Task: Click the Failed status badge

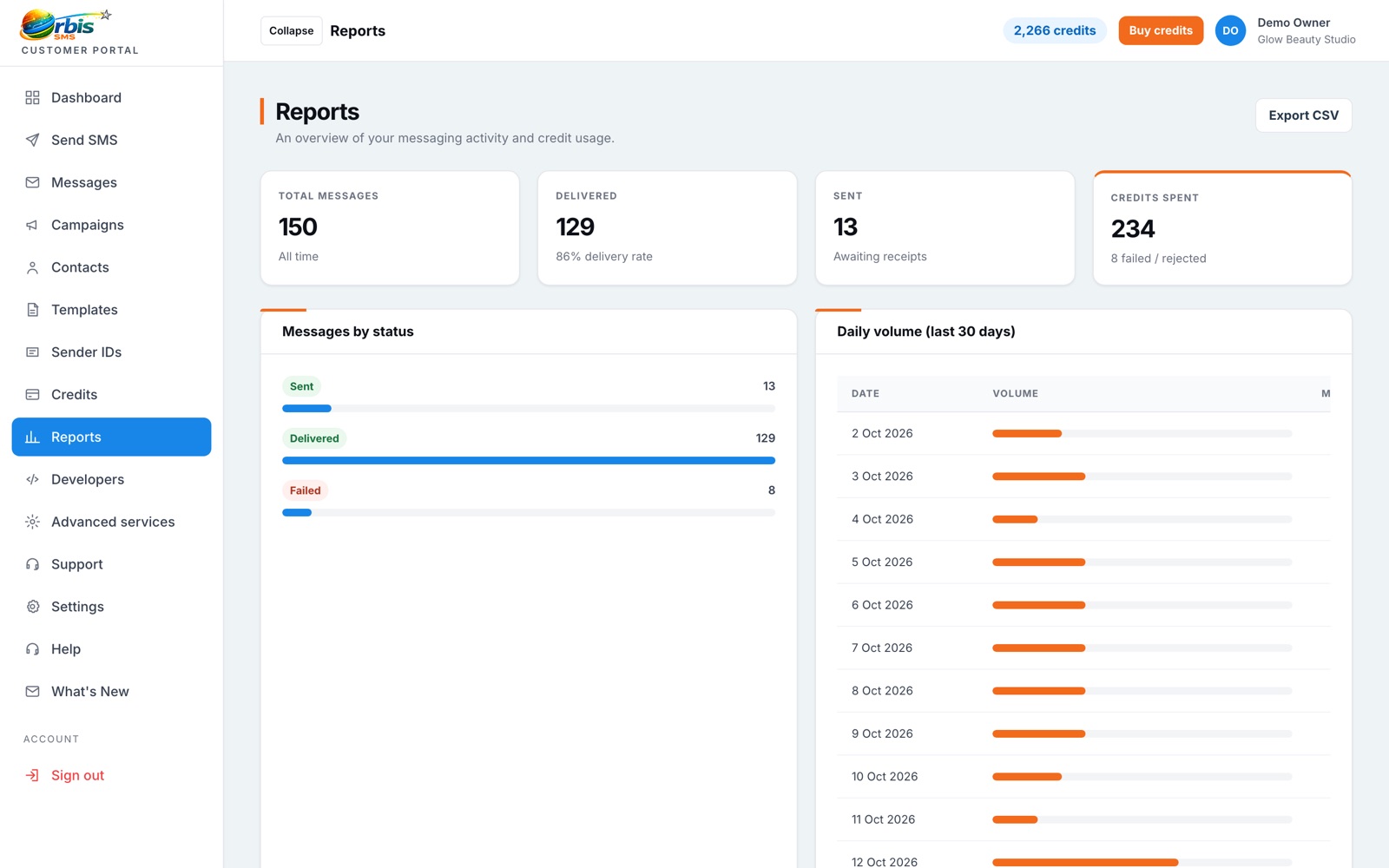Action: pyautogui.click(x=305, y=490)
